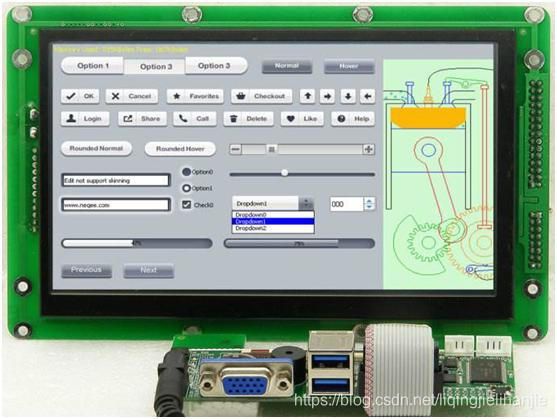
Task: Click the 000 spin box field
Action: [x=347, y=204]
